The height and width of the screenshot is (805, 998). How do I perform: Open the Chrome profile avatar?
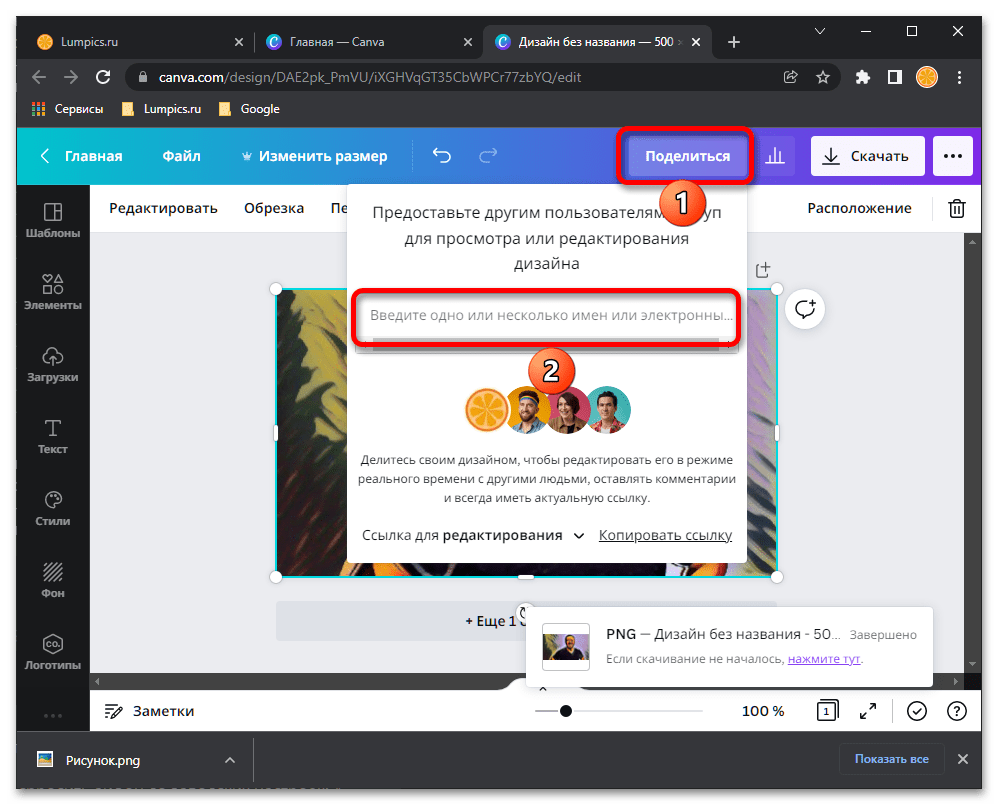click(x=927, y=78)
